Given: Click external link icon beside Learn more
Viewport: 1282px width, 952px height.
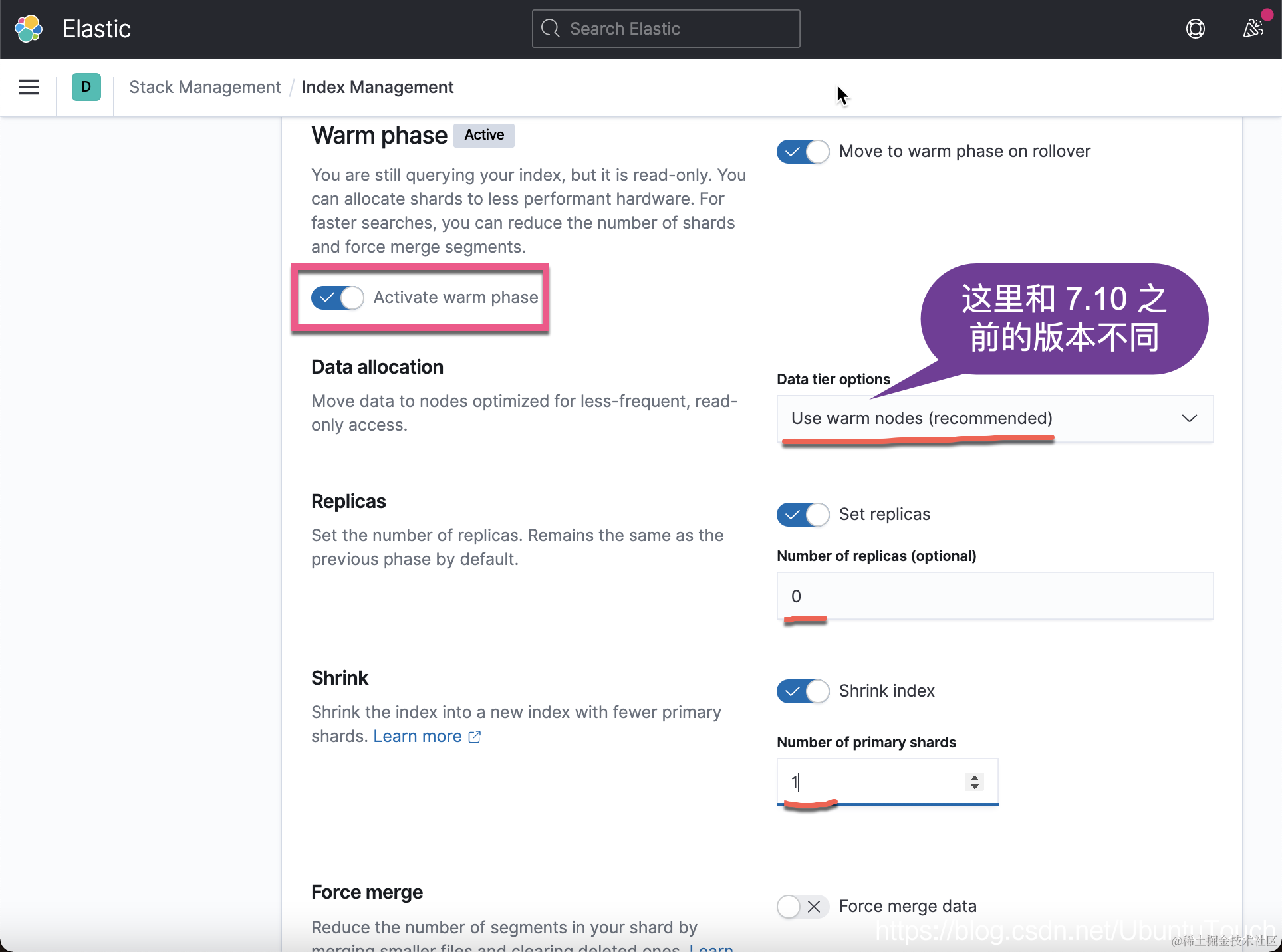Looking at the screenshot, I should point(475,737).
